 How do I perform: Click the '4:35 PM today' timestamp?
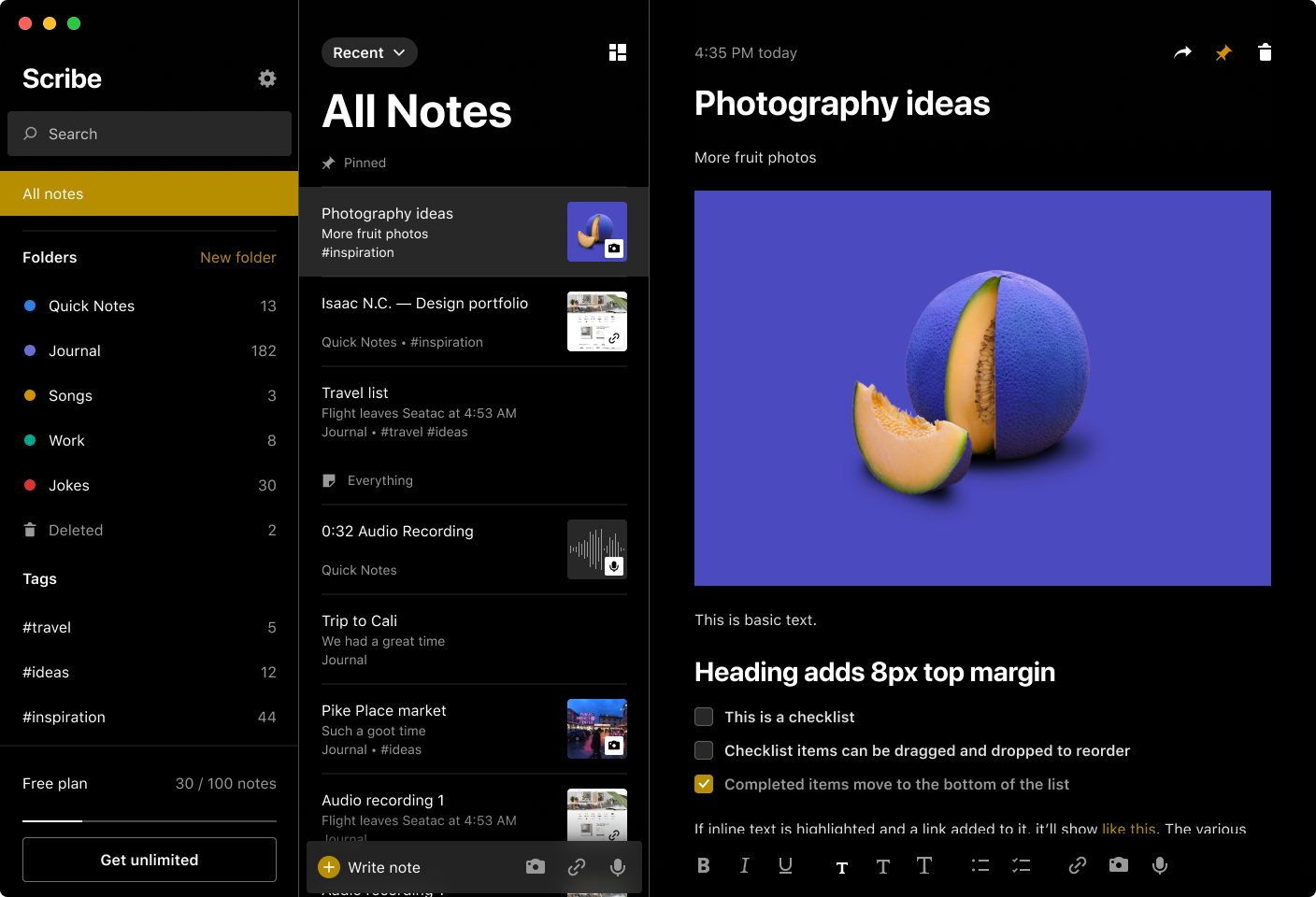coord(746,52)
